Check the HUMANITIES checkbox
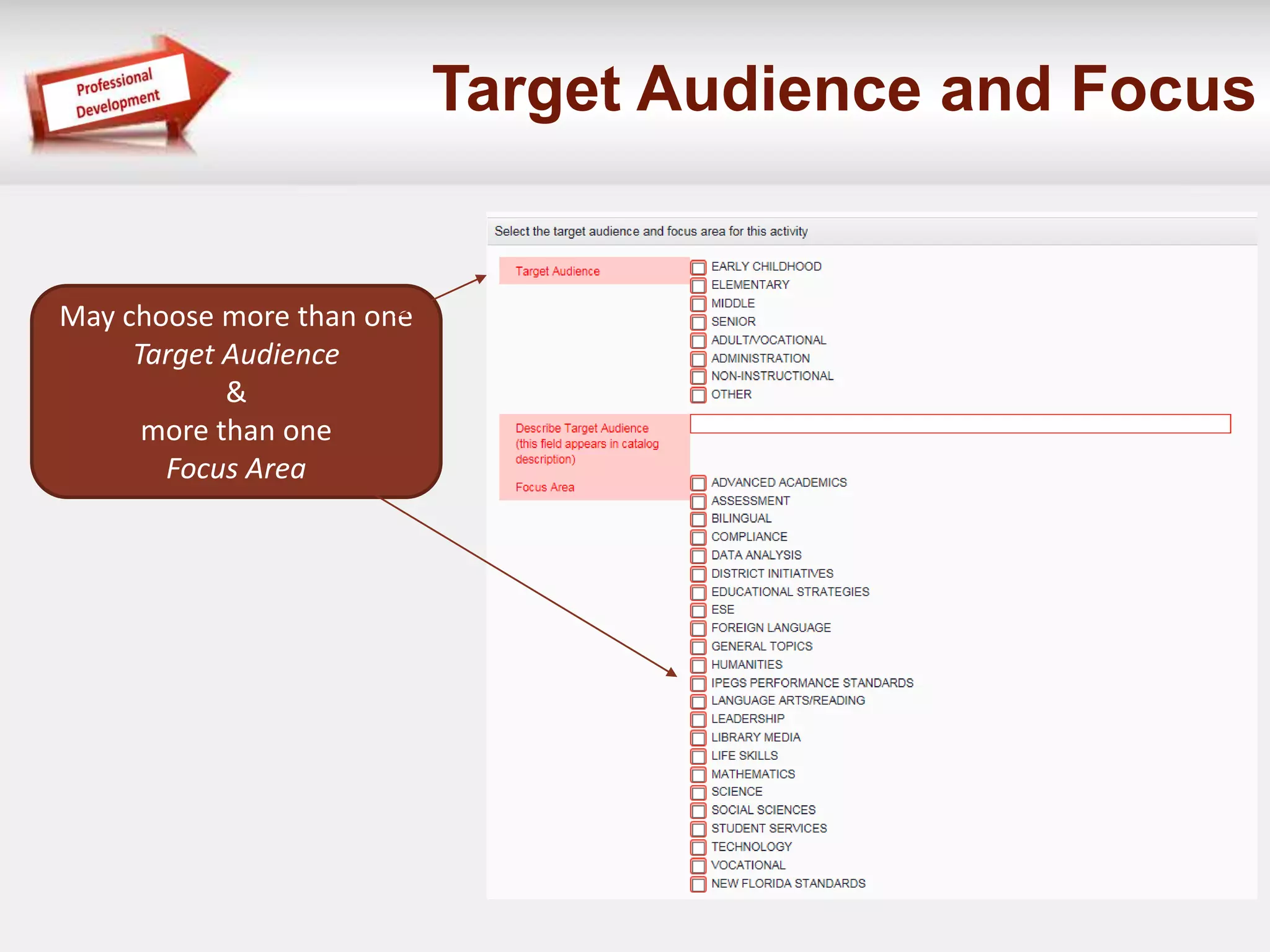The height and width of the screenshot is (952, 1270). [698, 666]
